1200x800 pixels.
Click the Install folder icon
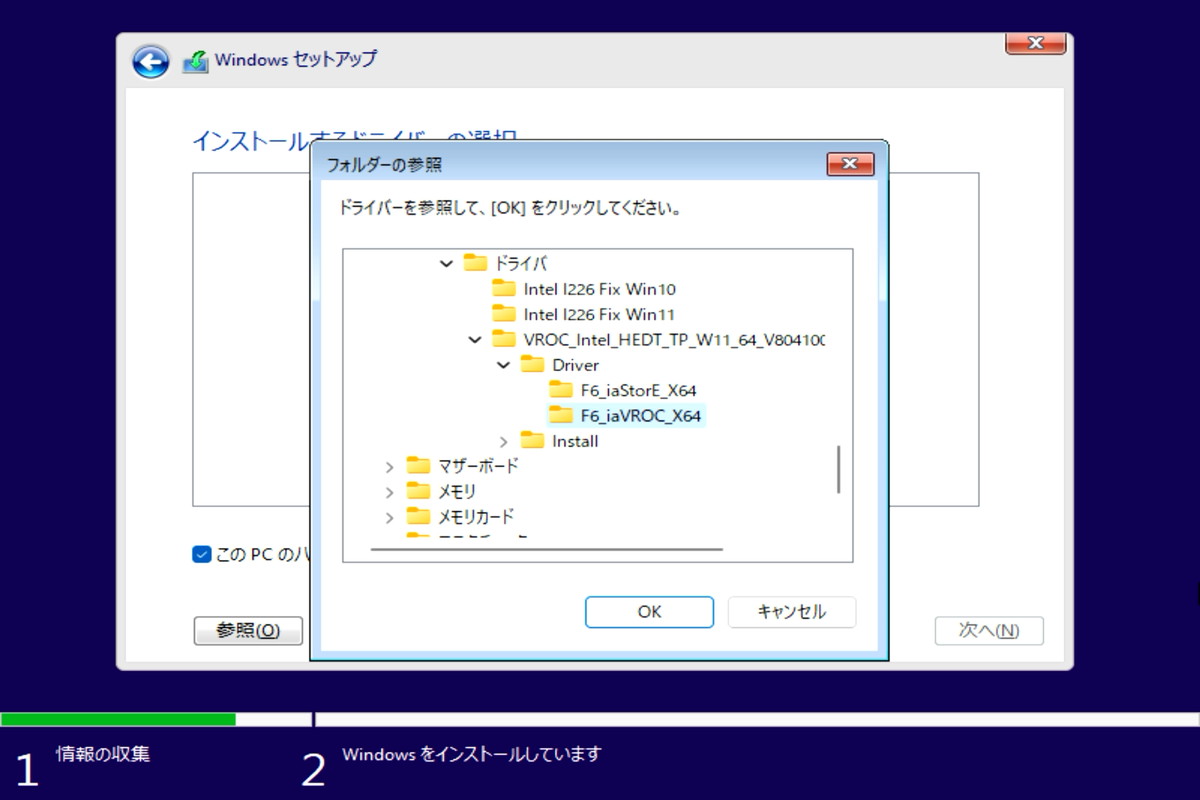(x=533, y=441)
